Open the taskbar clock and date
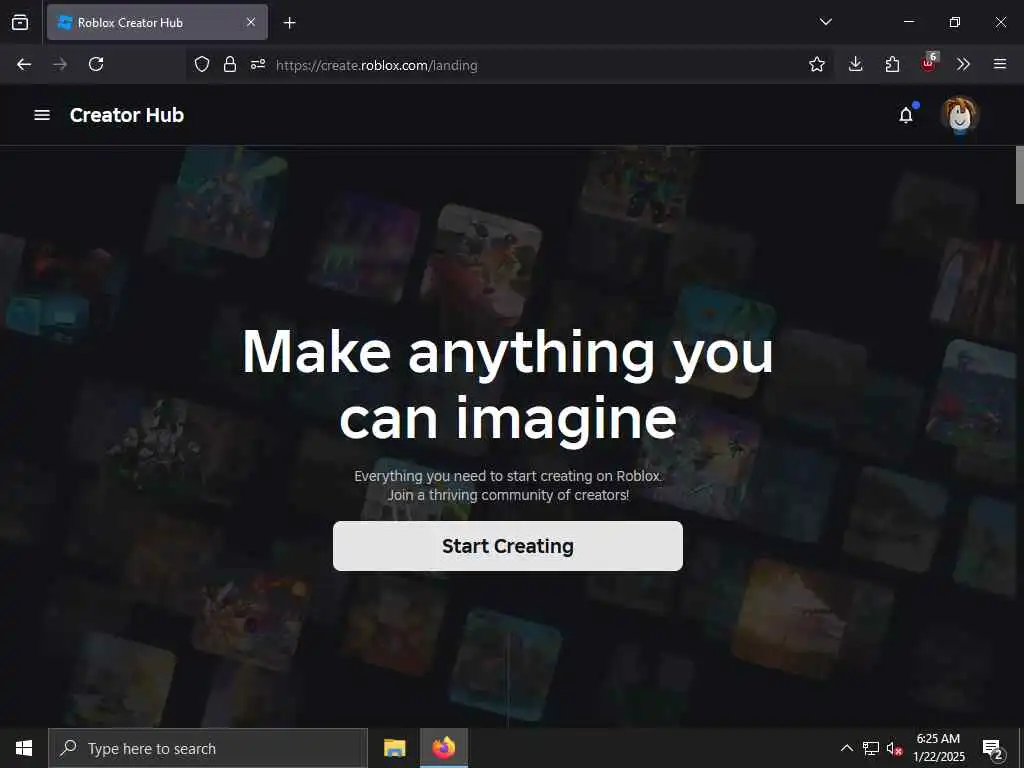This screenshot has height=768, width=1024. coord(938,748)
